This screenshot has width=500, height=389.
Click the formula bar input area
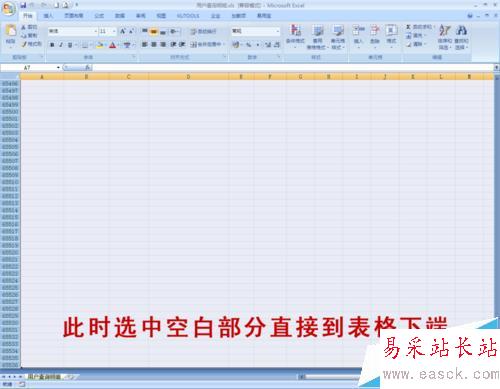point(293,68)
